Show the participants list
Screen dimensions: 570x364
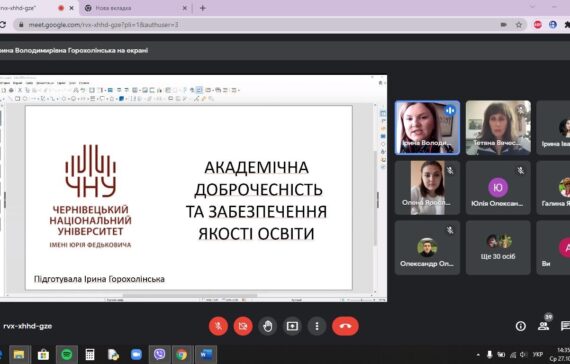[x=543, y=326]
